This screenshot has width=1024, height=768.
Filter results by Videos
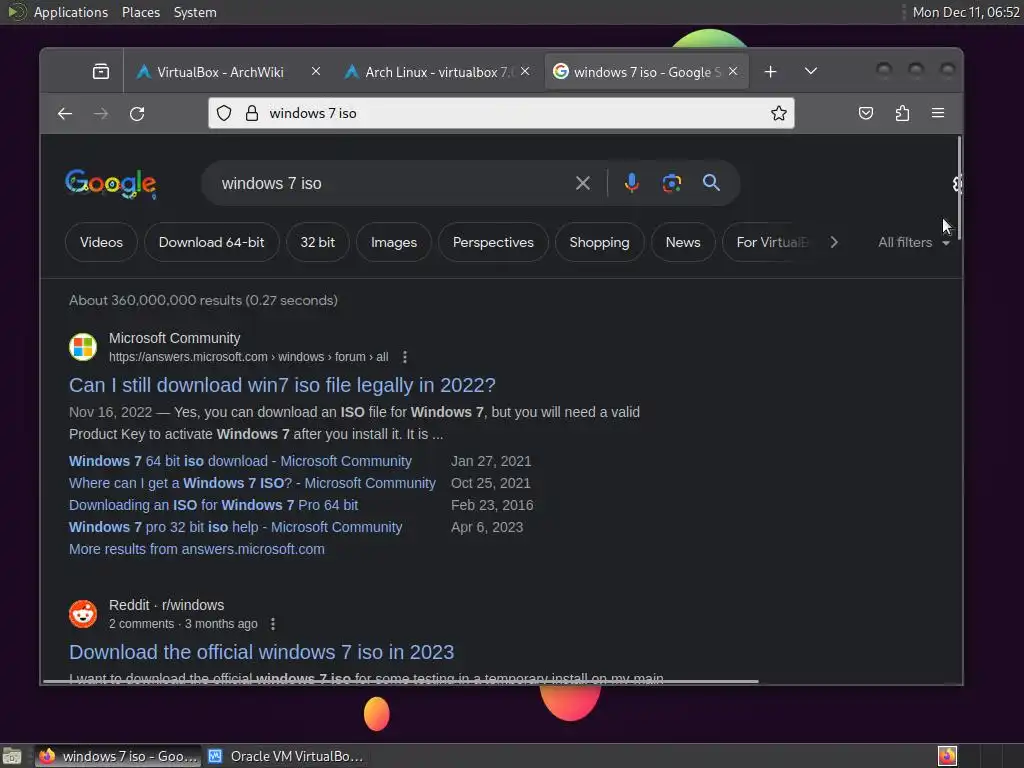pyautogui.click(x=101, y=242)
